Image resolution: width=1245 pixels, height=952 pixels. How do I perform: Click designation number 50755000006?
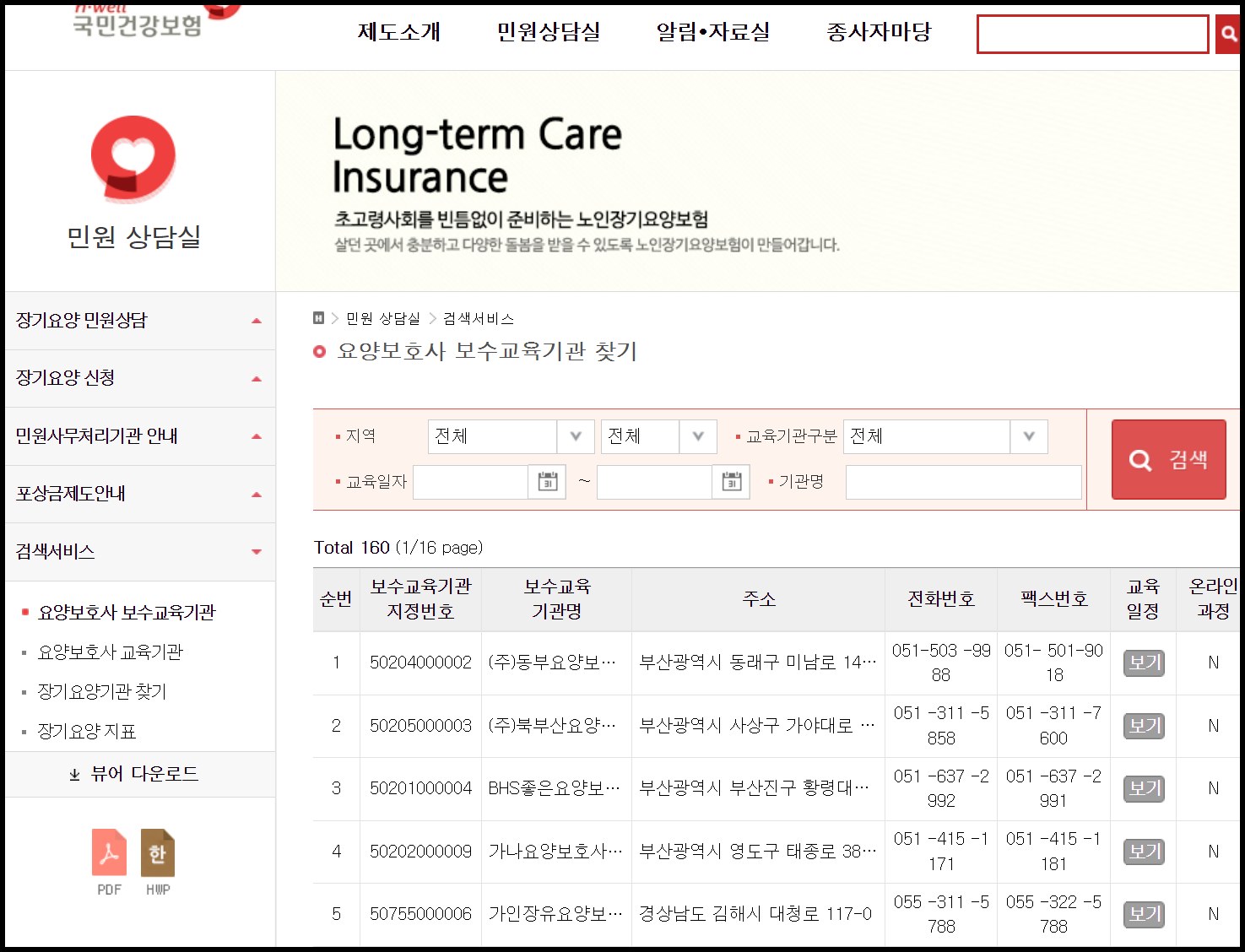[x=420, y=914]
